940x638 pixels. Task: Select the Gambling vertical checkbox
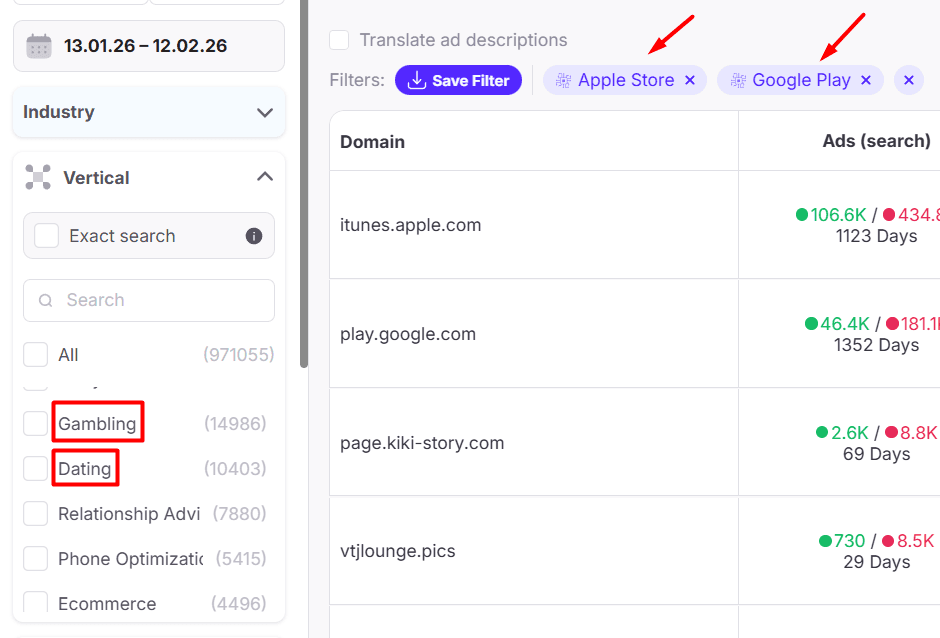click(x=35, y=423)
